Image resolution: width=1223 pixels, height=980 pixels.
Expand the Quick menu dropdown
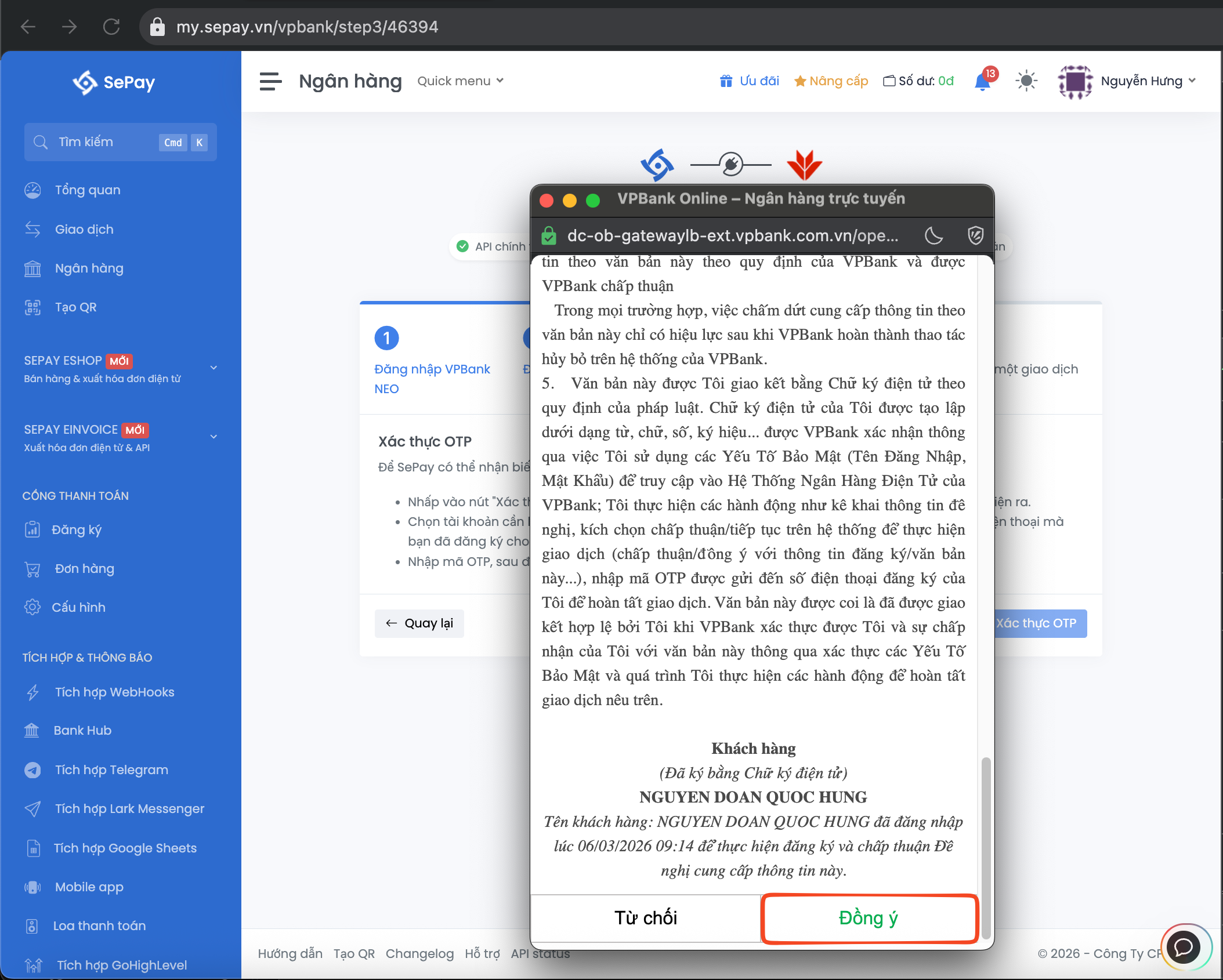460,81
